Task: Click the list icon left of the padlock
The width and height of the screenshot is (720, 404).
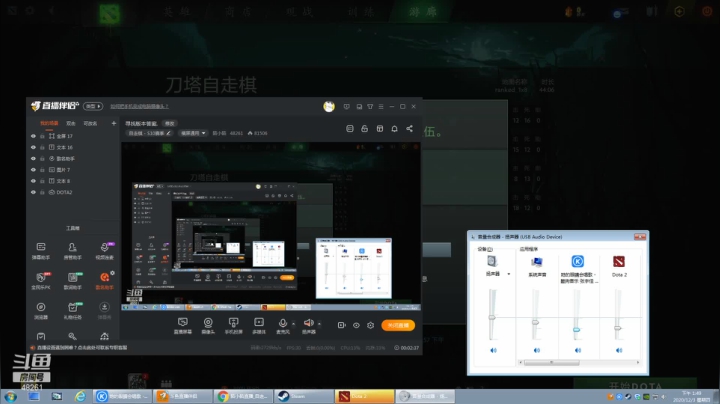Action: point(350,129)
